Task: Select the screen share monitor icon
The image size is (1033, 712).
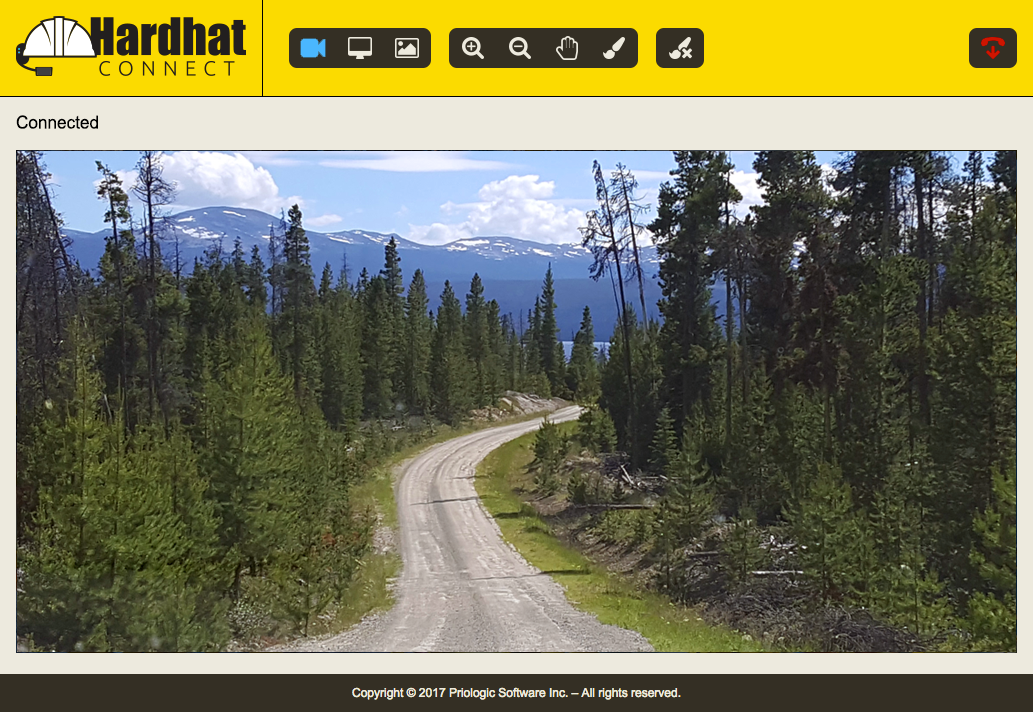Action: coord(360,48)
